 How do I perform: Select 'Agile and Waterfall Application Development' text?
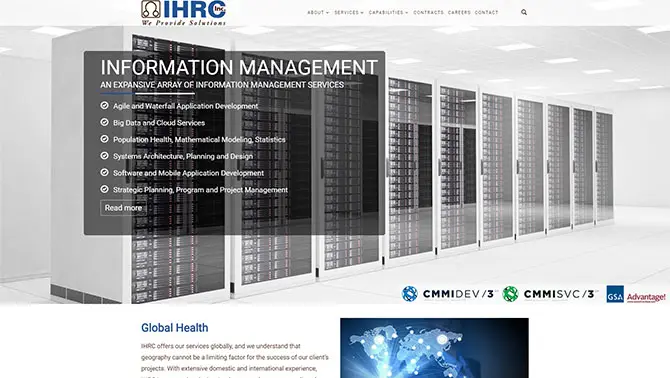[x=185, y=106]
